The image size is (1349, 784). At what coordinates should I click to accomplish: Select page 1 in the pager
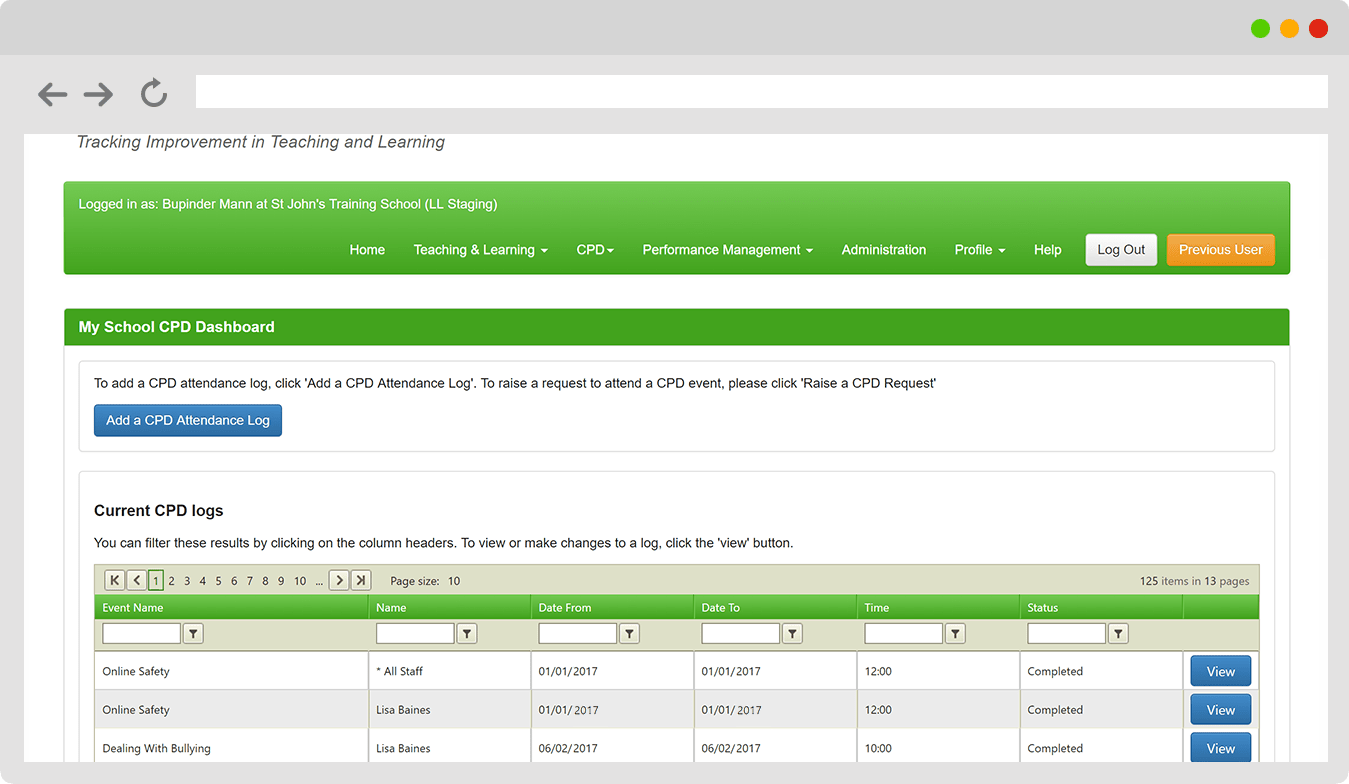click(156, 581)
